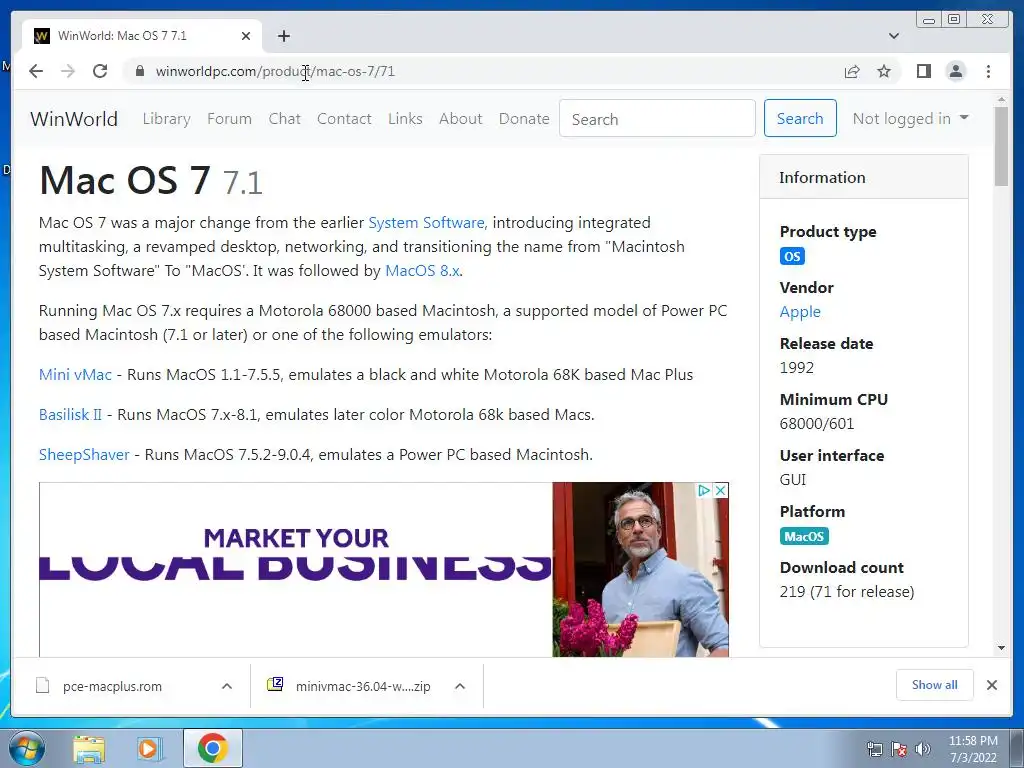Close the WinWorld Mac OS 7 tab

(246, 36)
